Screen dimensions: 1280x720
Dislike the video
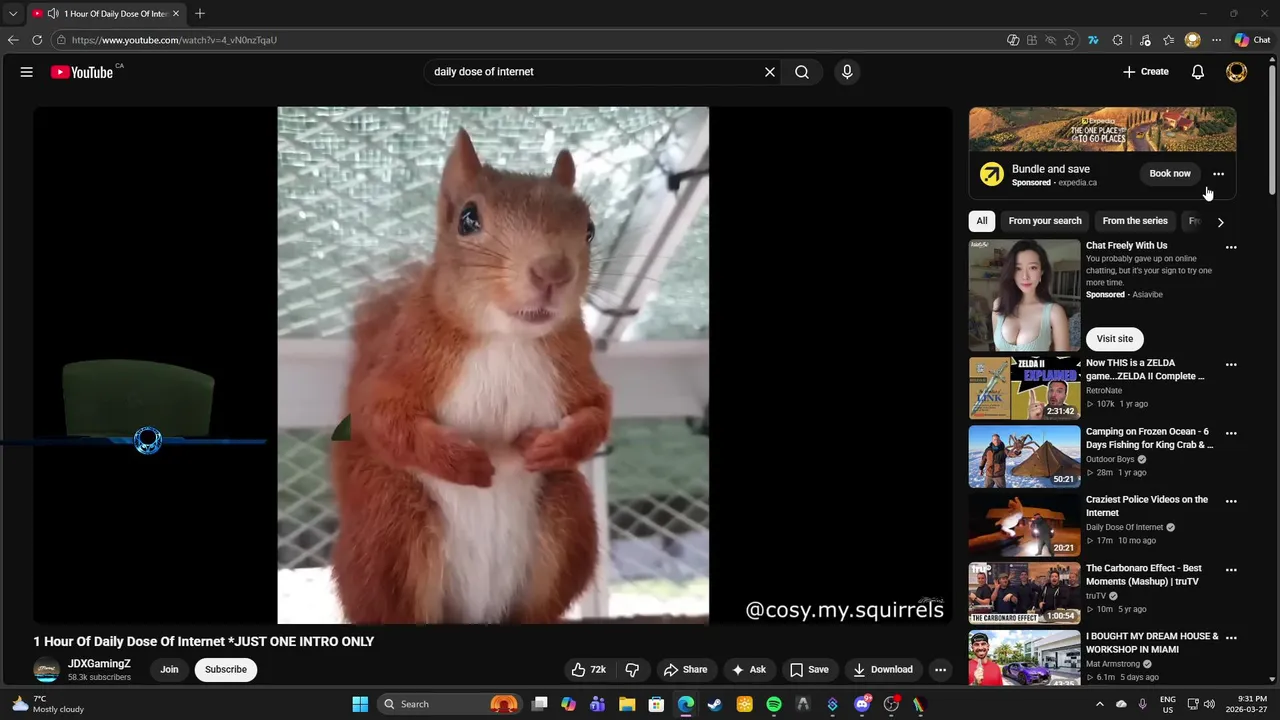coord(632,670)
